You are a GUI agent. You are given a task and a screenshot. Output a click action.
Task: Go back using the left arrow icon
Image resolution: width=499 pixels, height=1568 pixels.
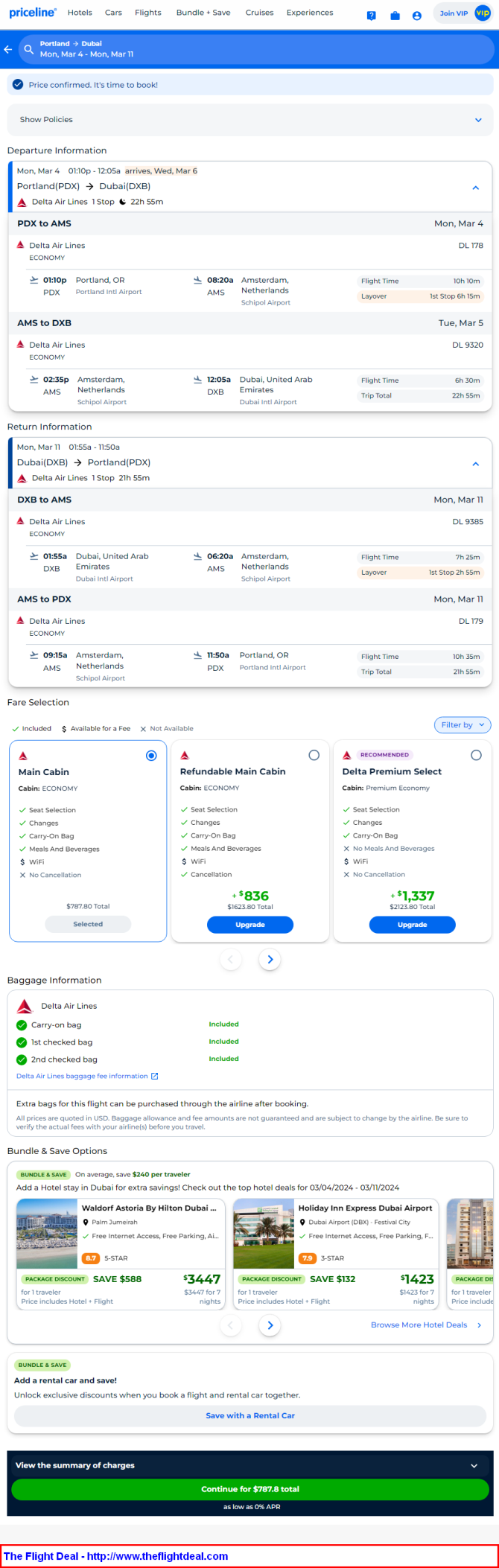(x=8, y=49)
